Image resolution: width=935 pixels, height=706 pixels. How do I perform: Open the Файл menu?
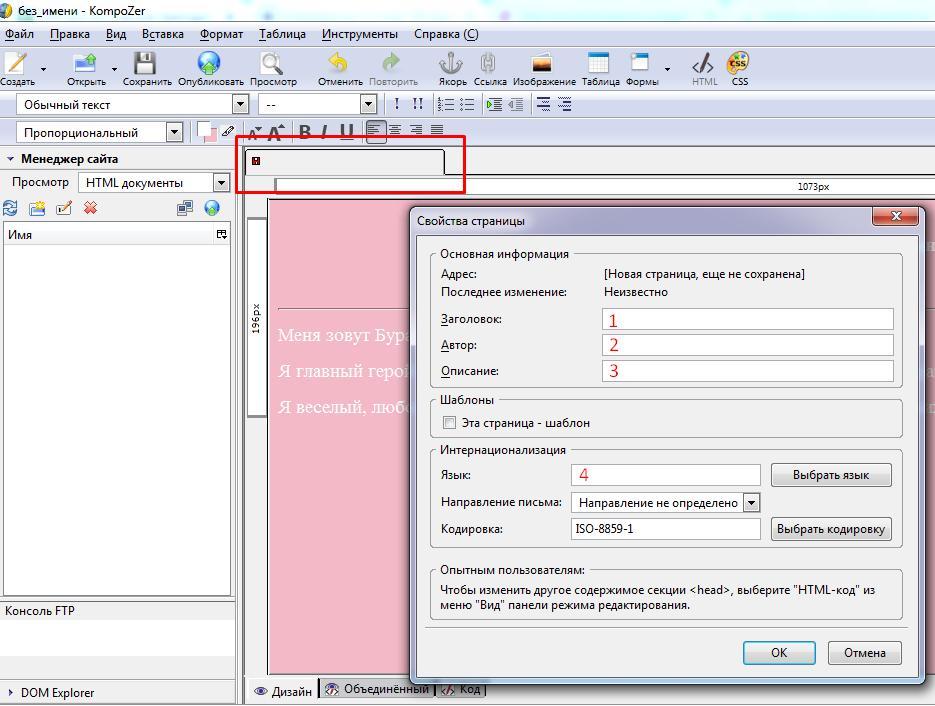click(19, 34)
